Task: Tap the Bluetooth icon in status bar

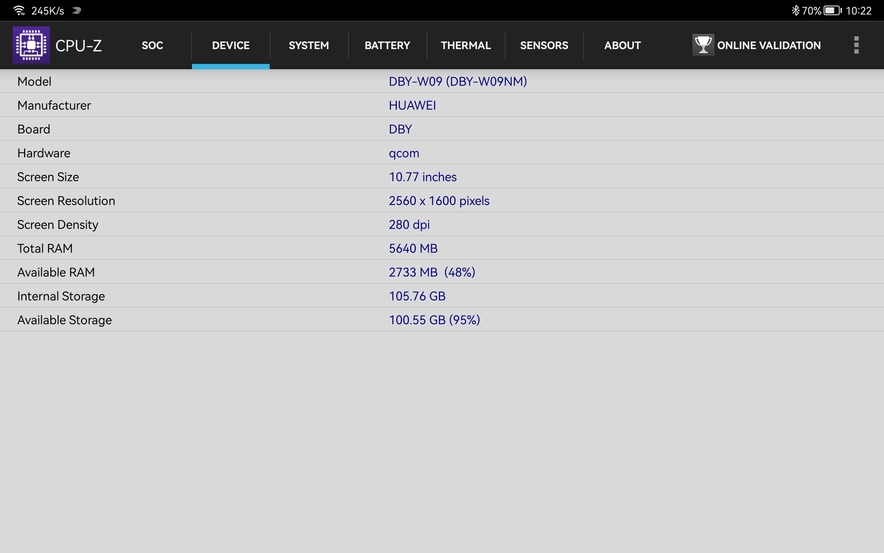Action: tap(795, 11)
